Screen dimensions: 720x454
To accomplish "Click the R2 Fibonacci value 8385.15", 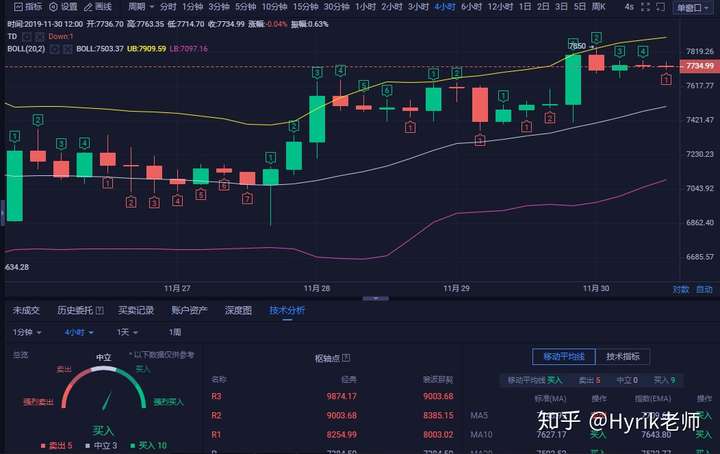I will coord(439,415).
